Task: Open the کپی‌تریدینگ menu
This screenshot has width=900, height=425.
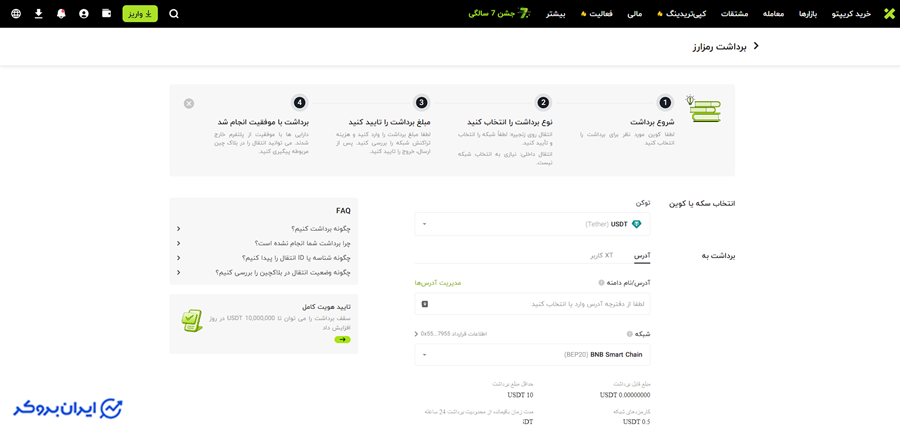Action: coord(682,14)
